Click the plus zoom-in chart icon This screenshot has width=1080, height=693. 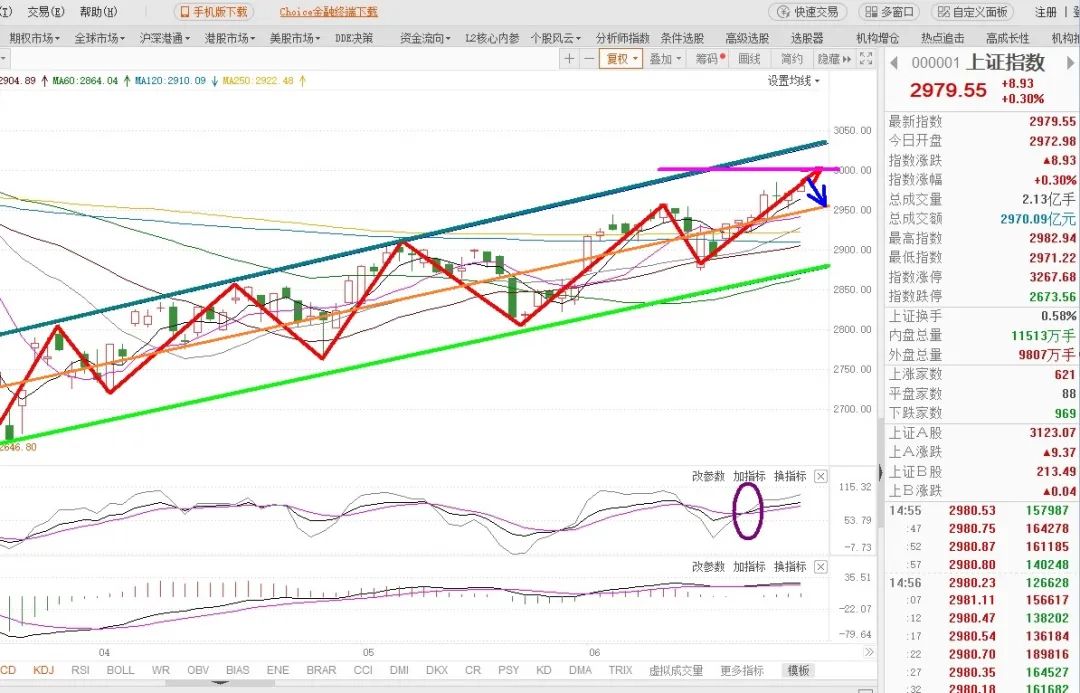click(x=569, y=59)
